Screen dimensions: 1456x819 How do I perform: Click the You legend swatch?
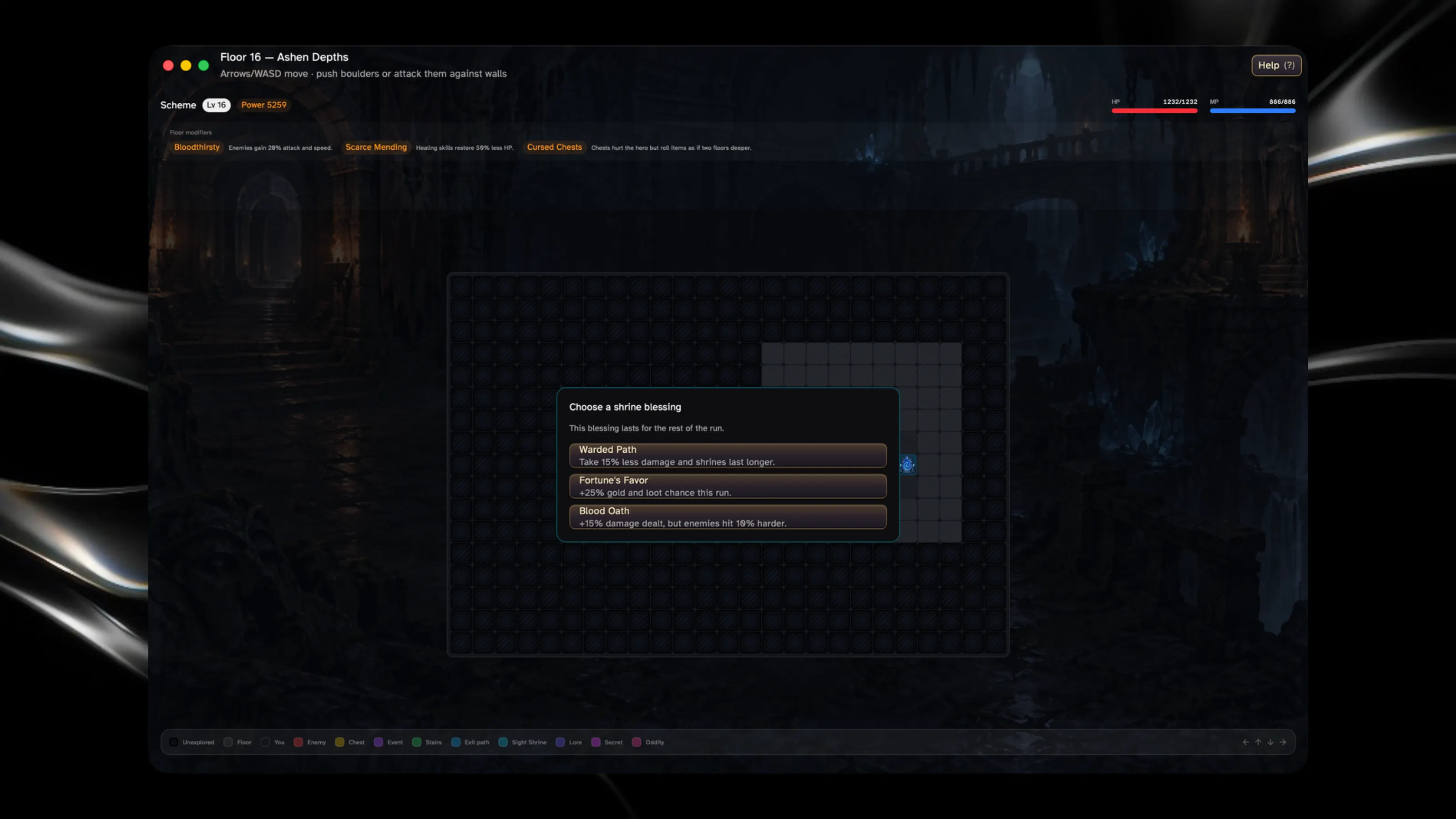click(265, 742)
